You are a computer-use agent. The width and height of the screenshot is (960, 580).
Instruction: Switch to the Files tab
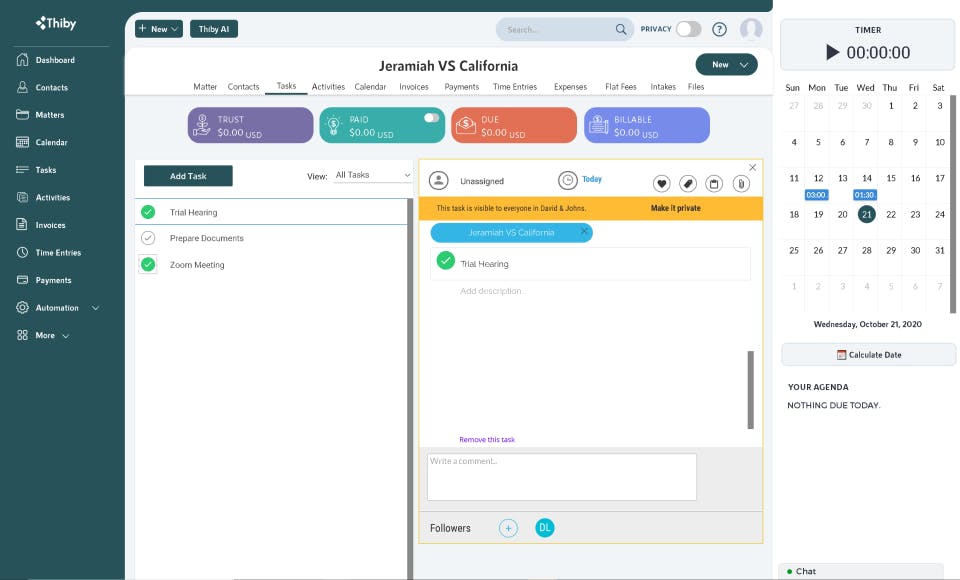pyautogui.click(x=696, y=87)
